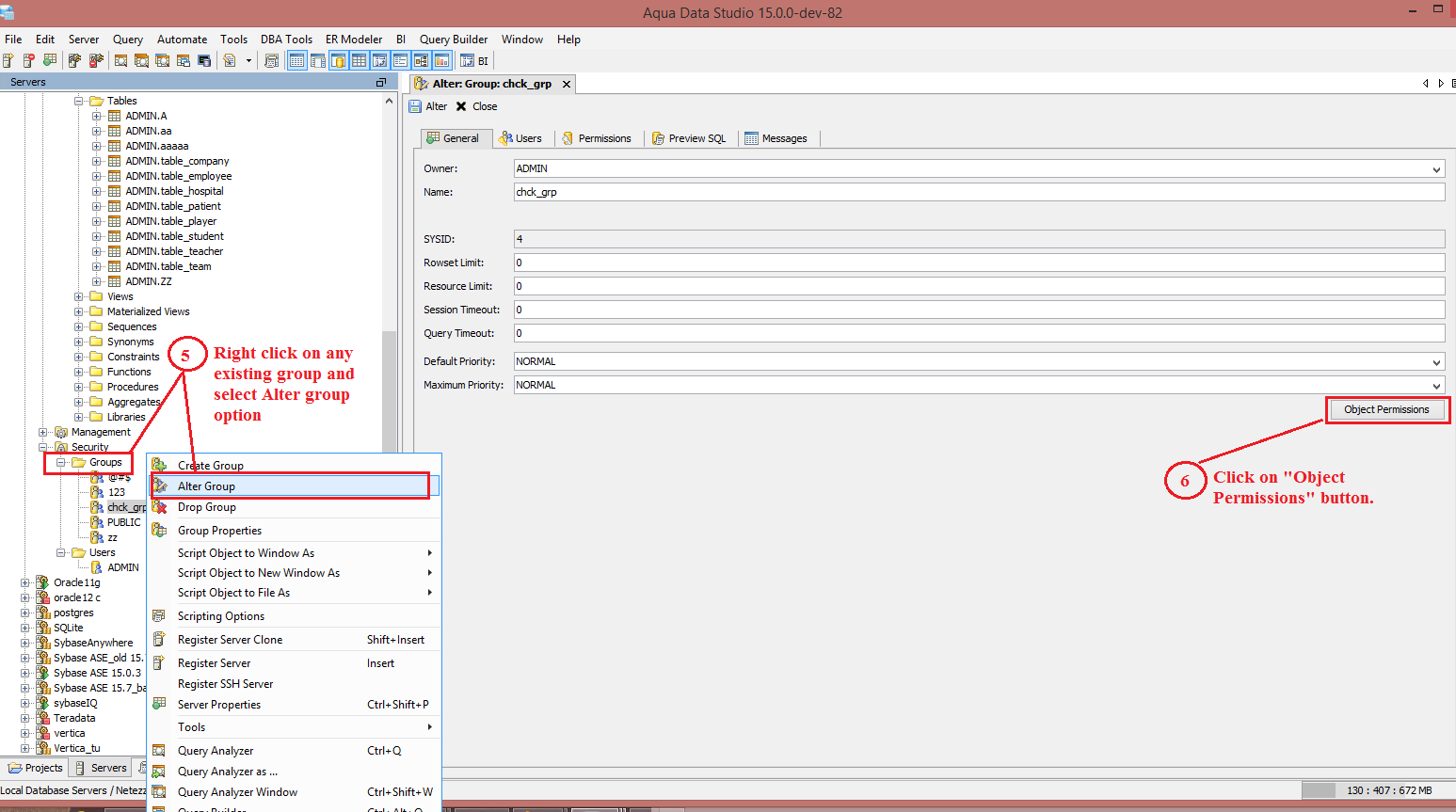Viewport: 1456px width, 812px height.
Task: Open the Preview SQL tab
Action: click(690, 138)
